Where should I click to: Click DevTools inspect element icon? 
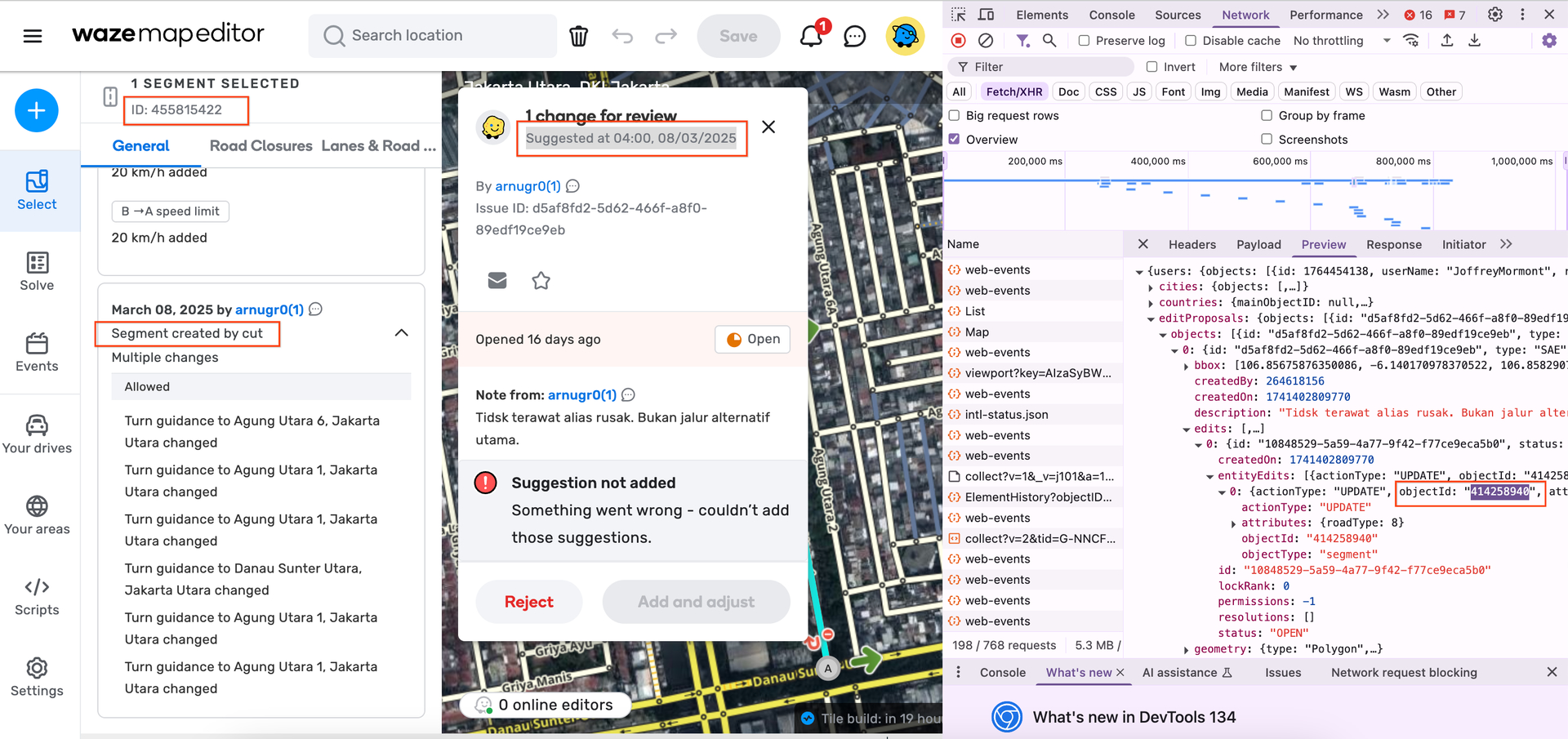[x=959, y=15]
